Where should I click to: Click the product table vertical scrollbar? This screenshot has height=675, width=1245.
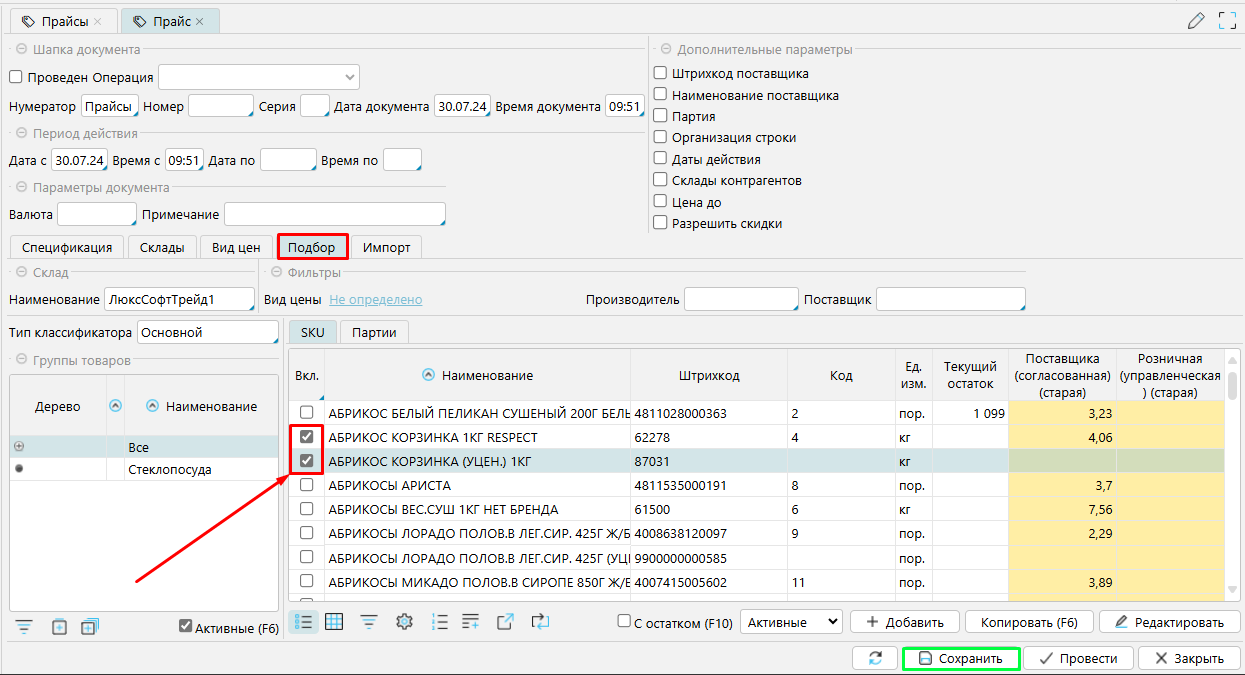click(1233, 384)
